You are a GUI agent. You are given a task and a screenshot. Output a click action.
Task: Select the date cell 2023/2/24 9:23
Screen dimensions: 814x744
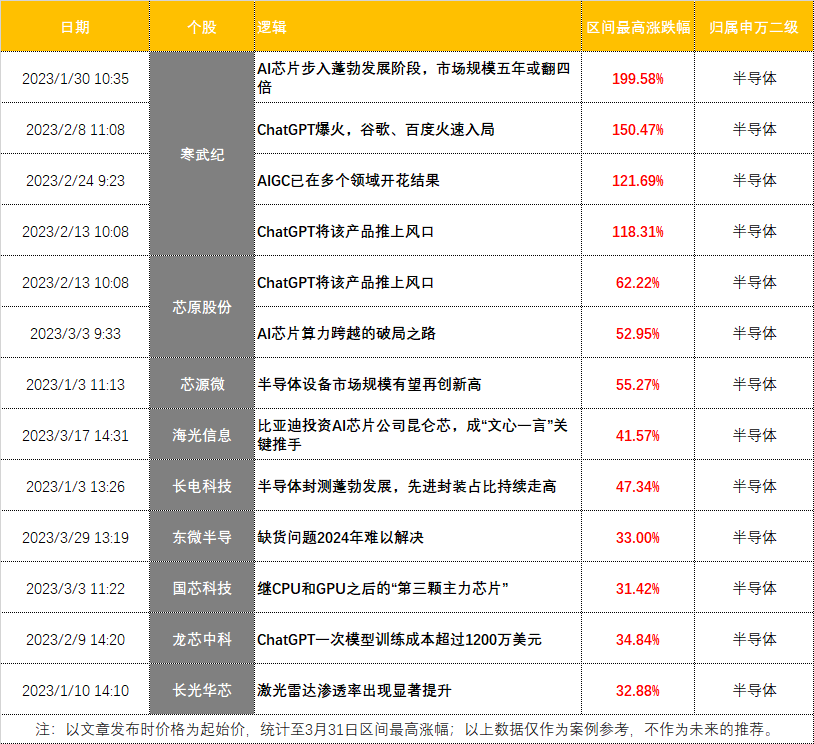coord(75,180)
